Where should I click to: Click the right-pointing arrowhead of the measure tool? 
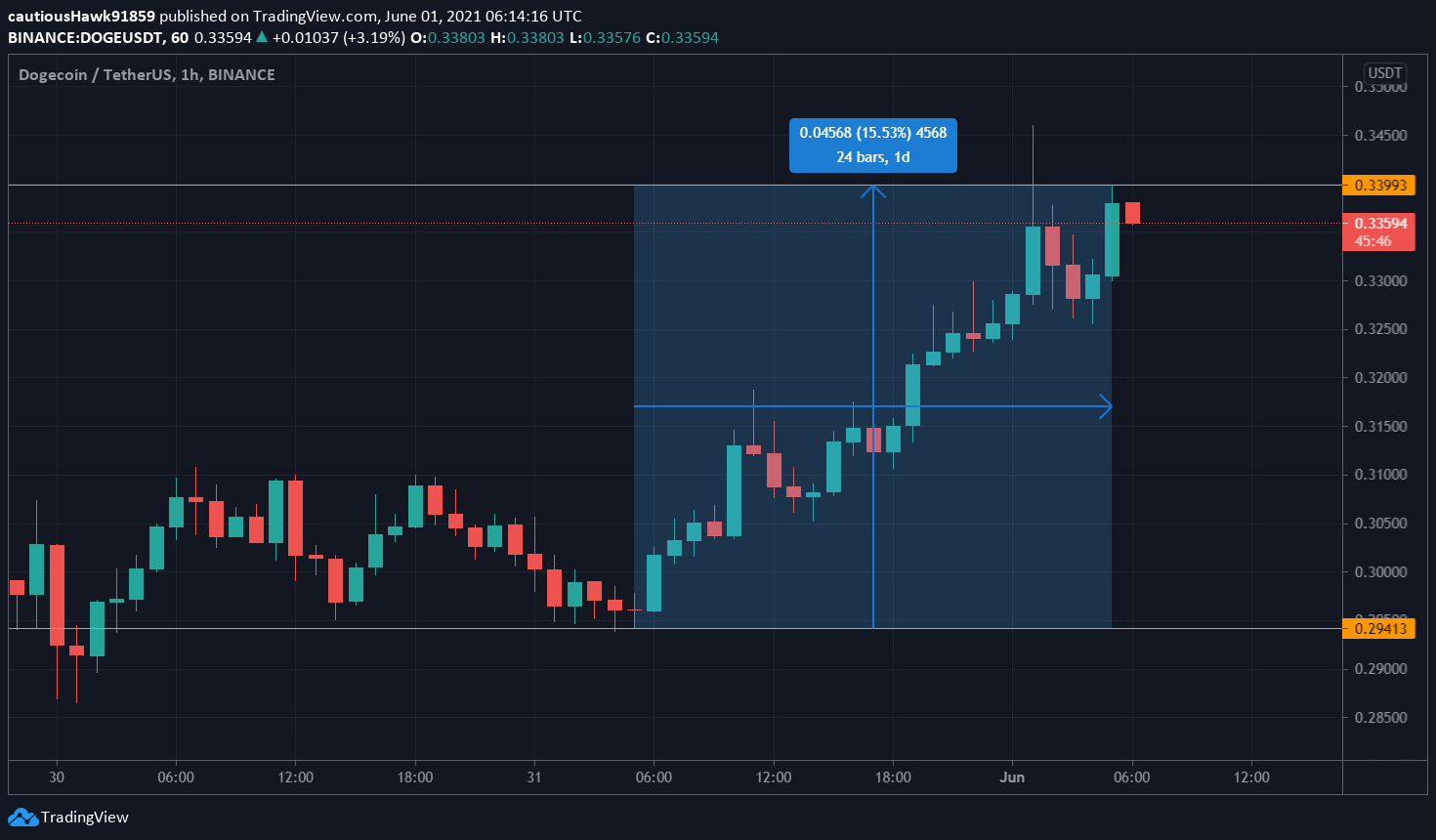(1106, 406)
